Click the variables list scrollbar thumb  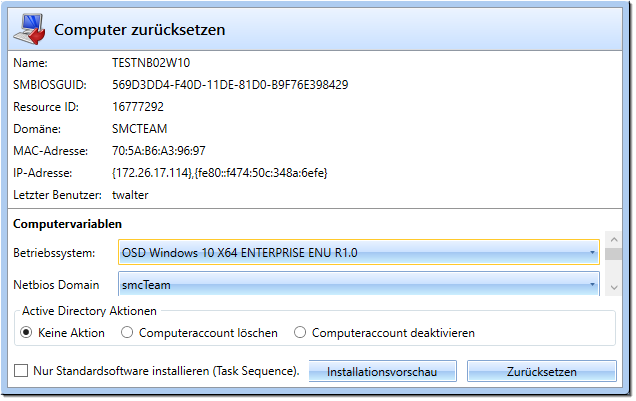(614, 254)
